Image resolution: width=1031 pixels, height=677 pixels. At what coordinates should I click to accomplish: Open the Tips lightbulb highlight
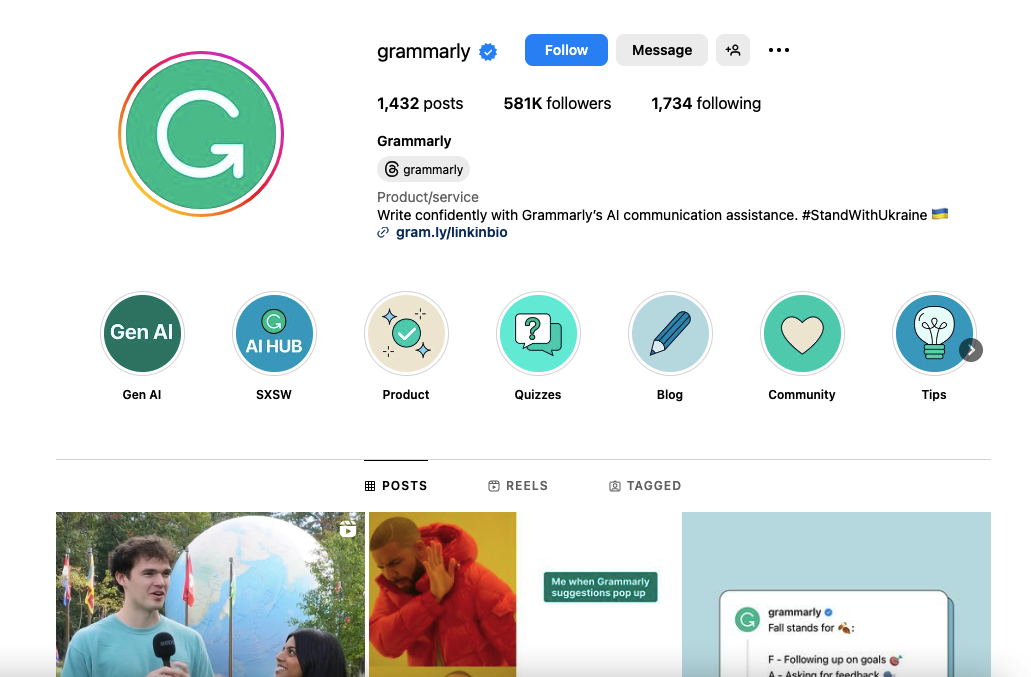point(934,333)
